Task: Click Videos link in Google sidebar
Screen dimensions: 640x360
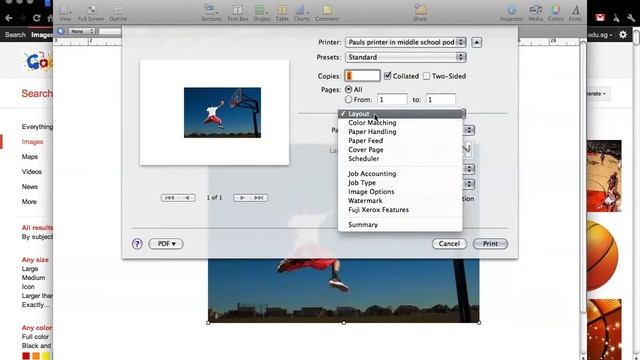Action: (32, 172)
